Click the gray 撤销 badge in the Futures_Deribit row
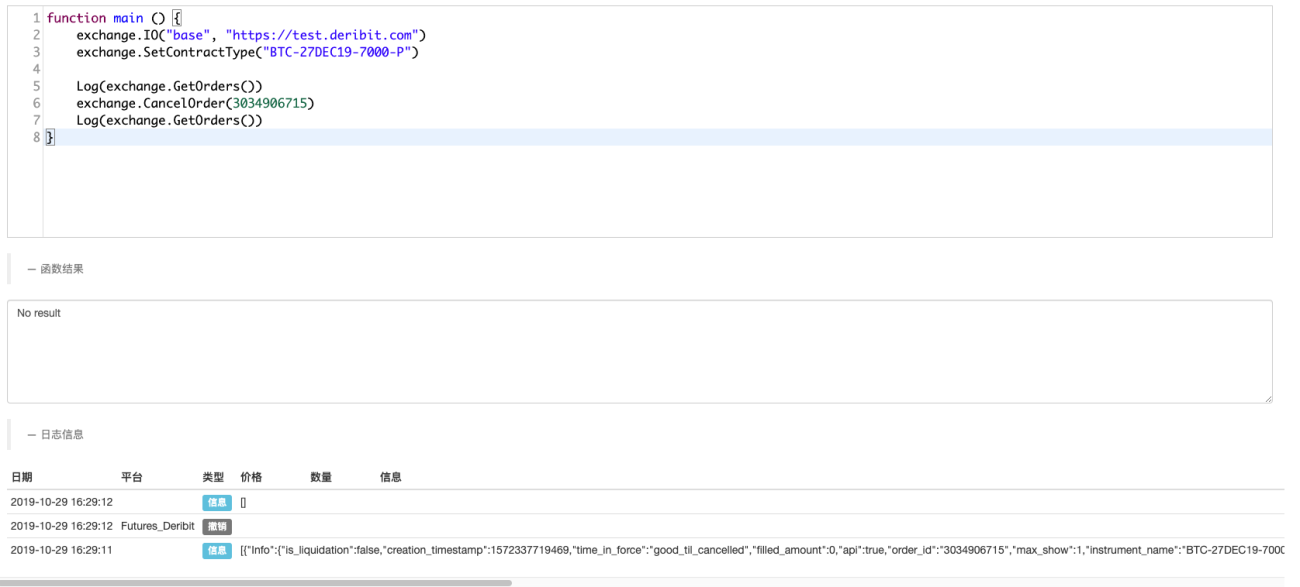 [x=217, y=526]
